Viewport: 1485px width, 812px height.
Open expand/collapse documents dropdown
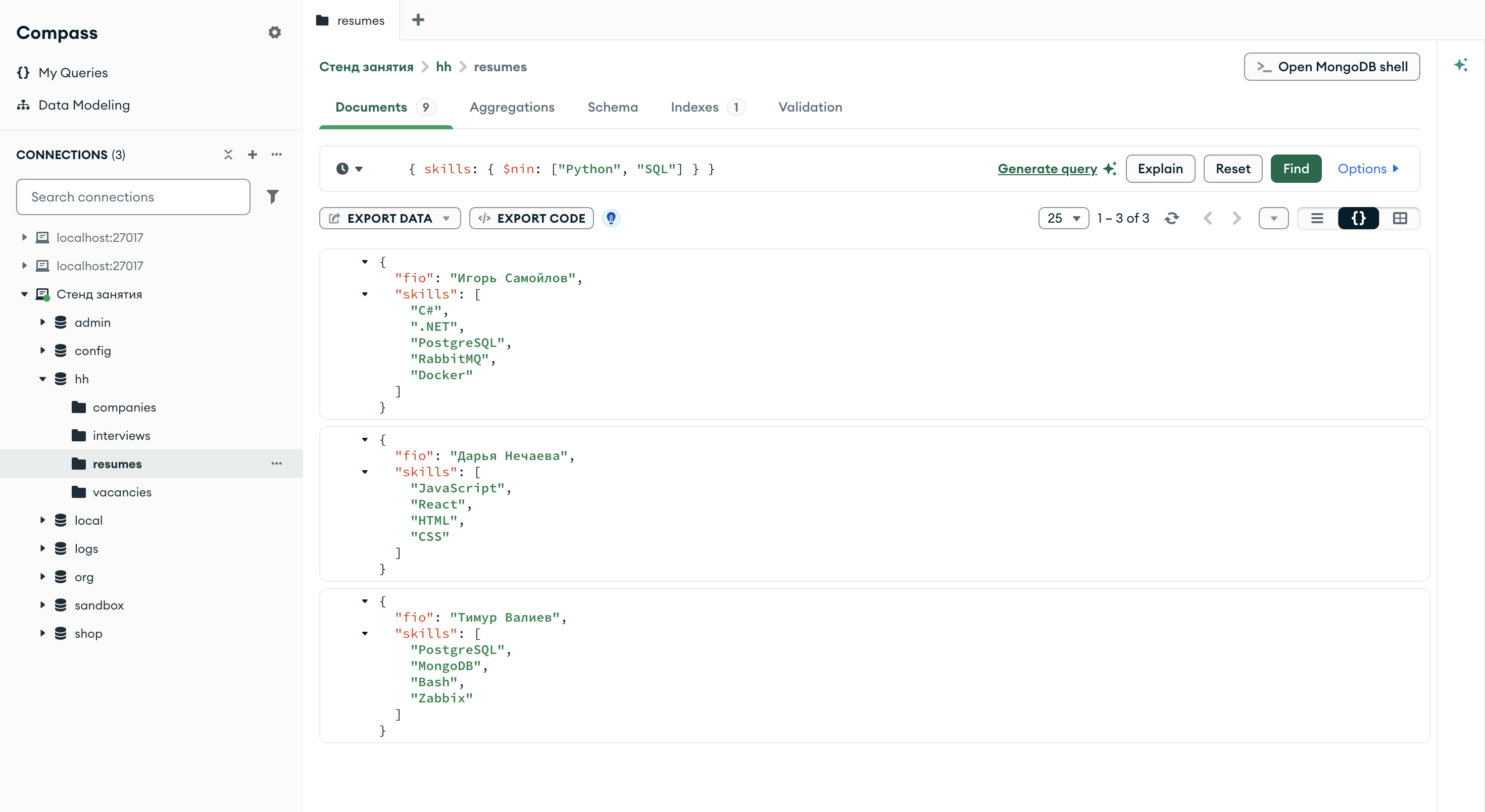[1274, 219]
